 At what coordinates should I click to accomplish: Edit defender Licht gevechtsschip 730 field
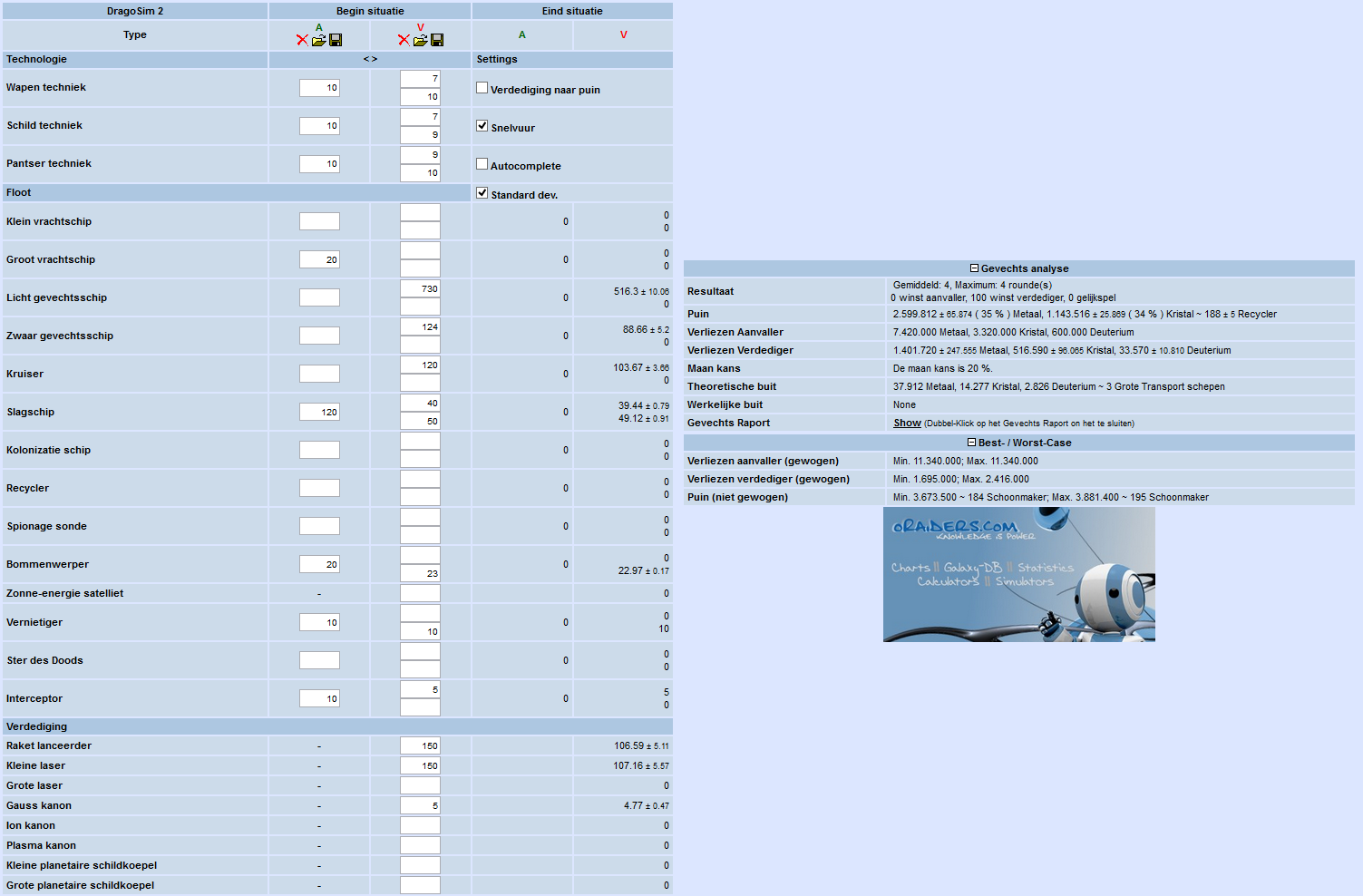(420, 288)
